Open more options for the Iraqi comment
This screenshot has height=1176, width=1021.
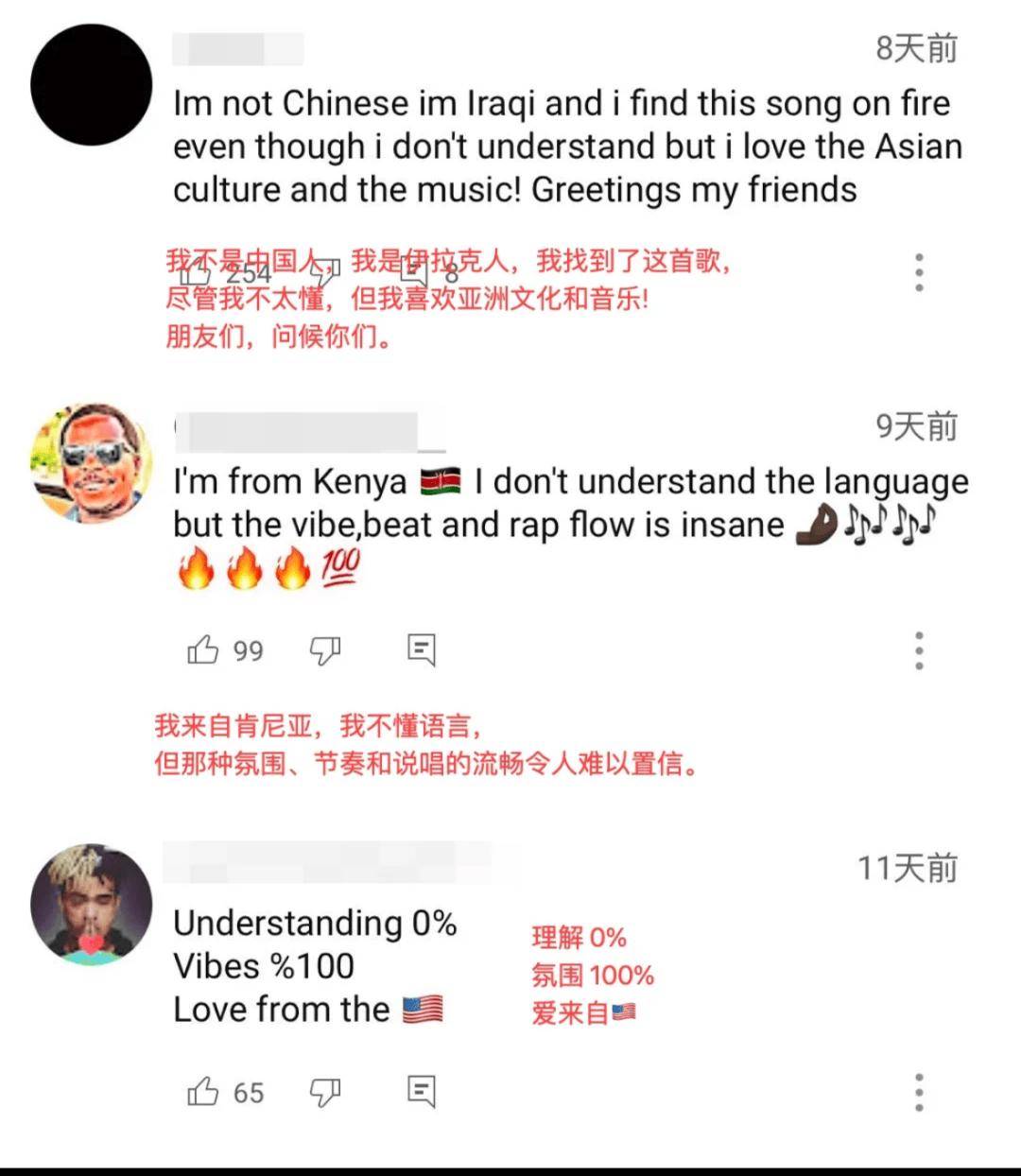(919, 272)
